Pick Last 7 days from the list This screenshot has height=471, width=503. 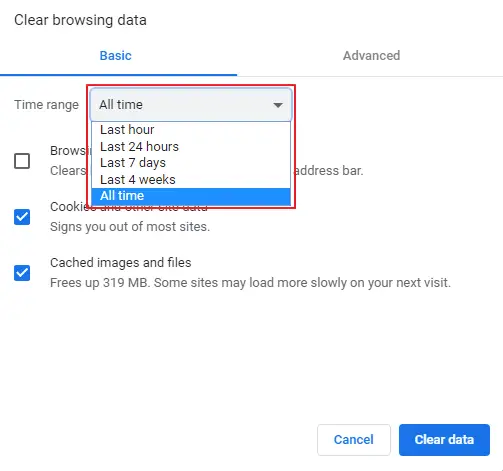pyautogui.click(x=191, y=163)
